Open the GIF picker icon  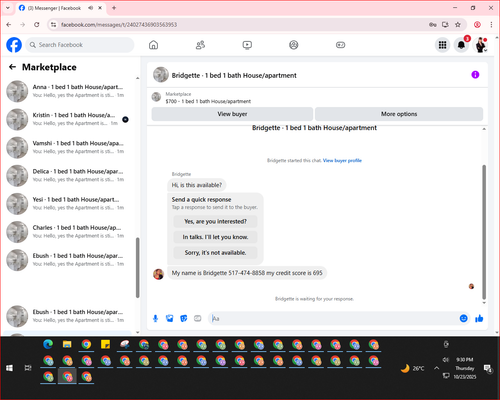point(198,319)
